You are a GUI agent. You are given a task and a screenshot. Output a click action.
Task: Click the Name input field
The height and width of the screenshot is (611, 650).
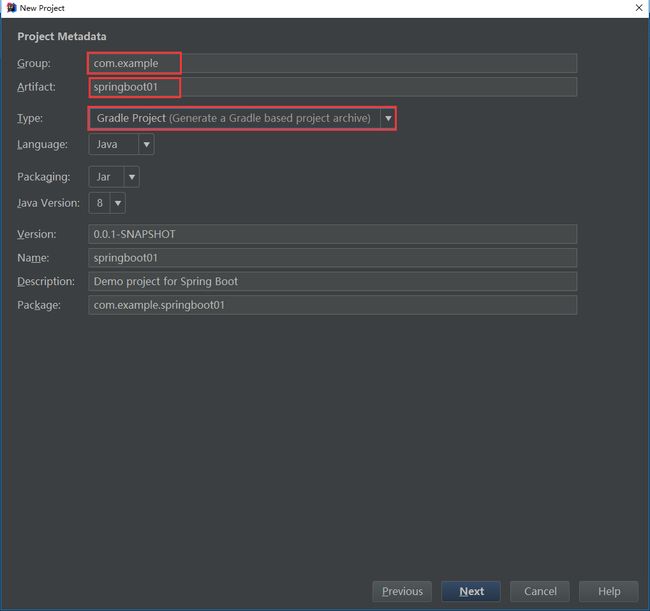(x=332, y=258)
